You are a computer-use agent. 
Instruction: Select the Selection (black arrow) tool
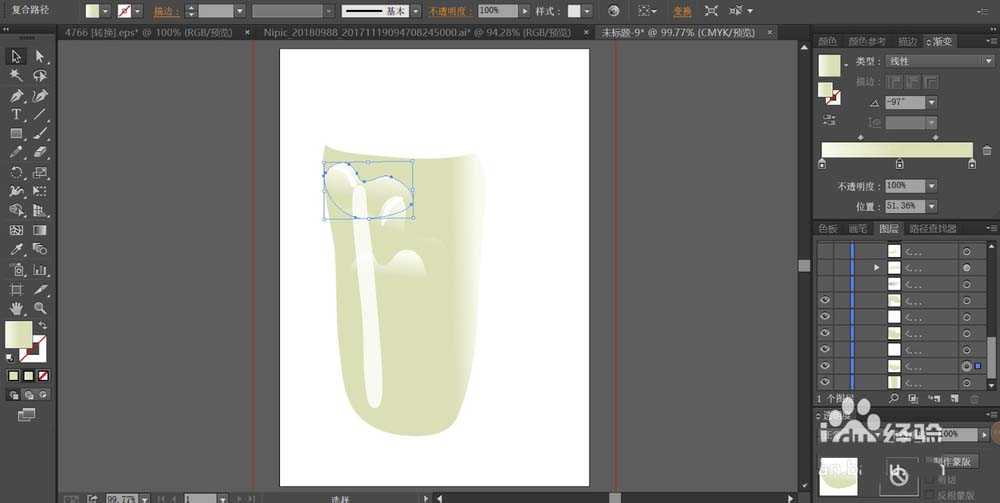coord(17,56)
